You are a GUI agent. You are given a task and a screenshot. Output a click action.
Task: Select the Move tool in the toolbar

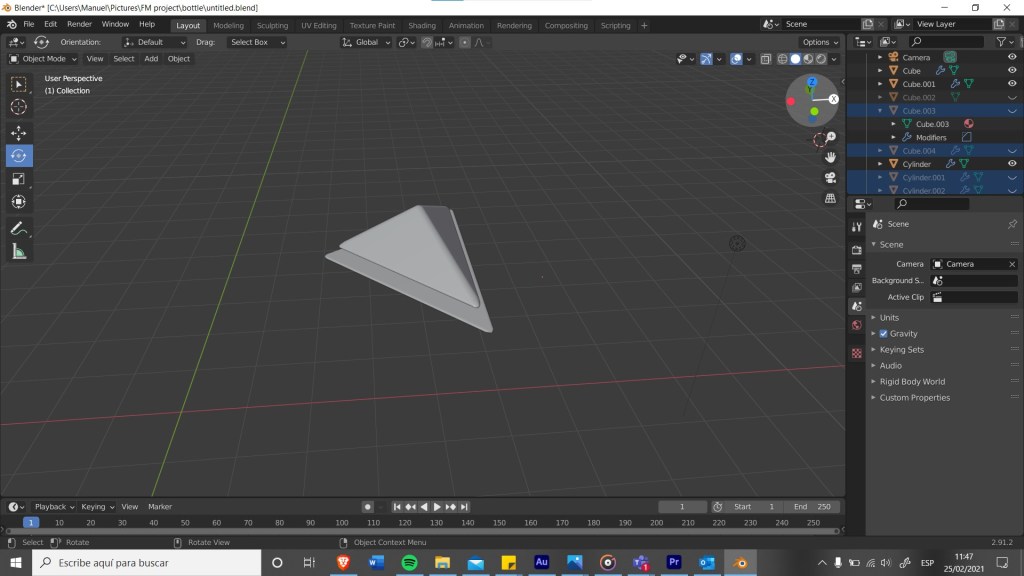tap(18, 132)
